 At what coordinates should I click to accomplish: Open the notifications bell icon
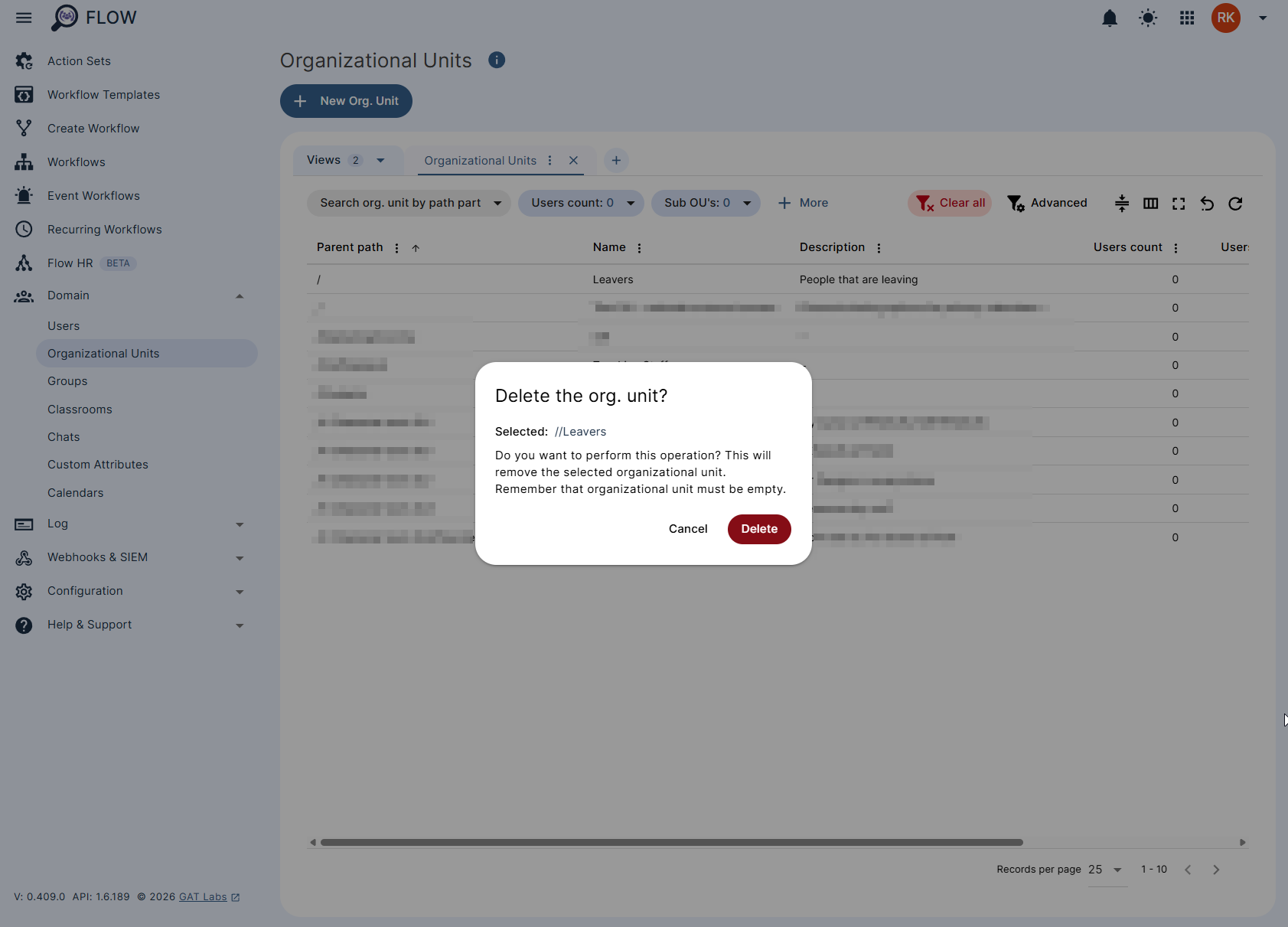[1109, 18]
